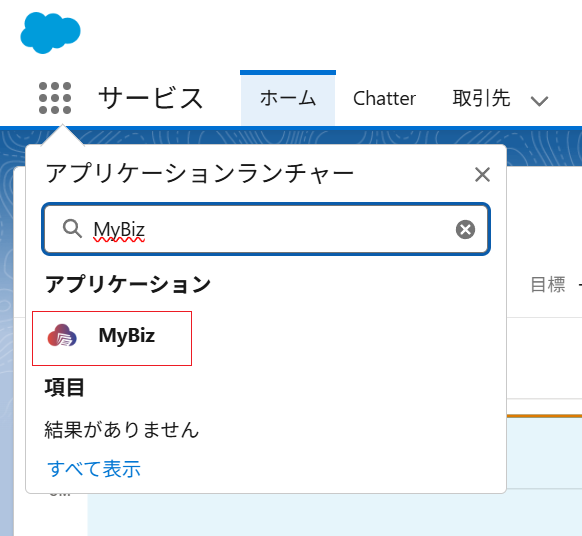Viewport: 582px width, 536px height.
Task: Click the サービス app name
Action: point(151,98)
